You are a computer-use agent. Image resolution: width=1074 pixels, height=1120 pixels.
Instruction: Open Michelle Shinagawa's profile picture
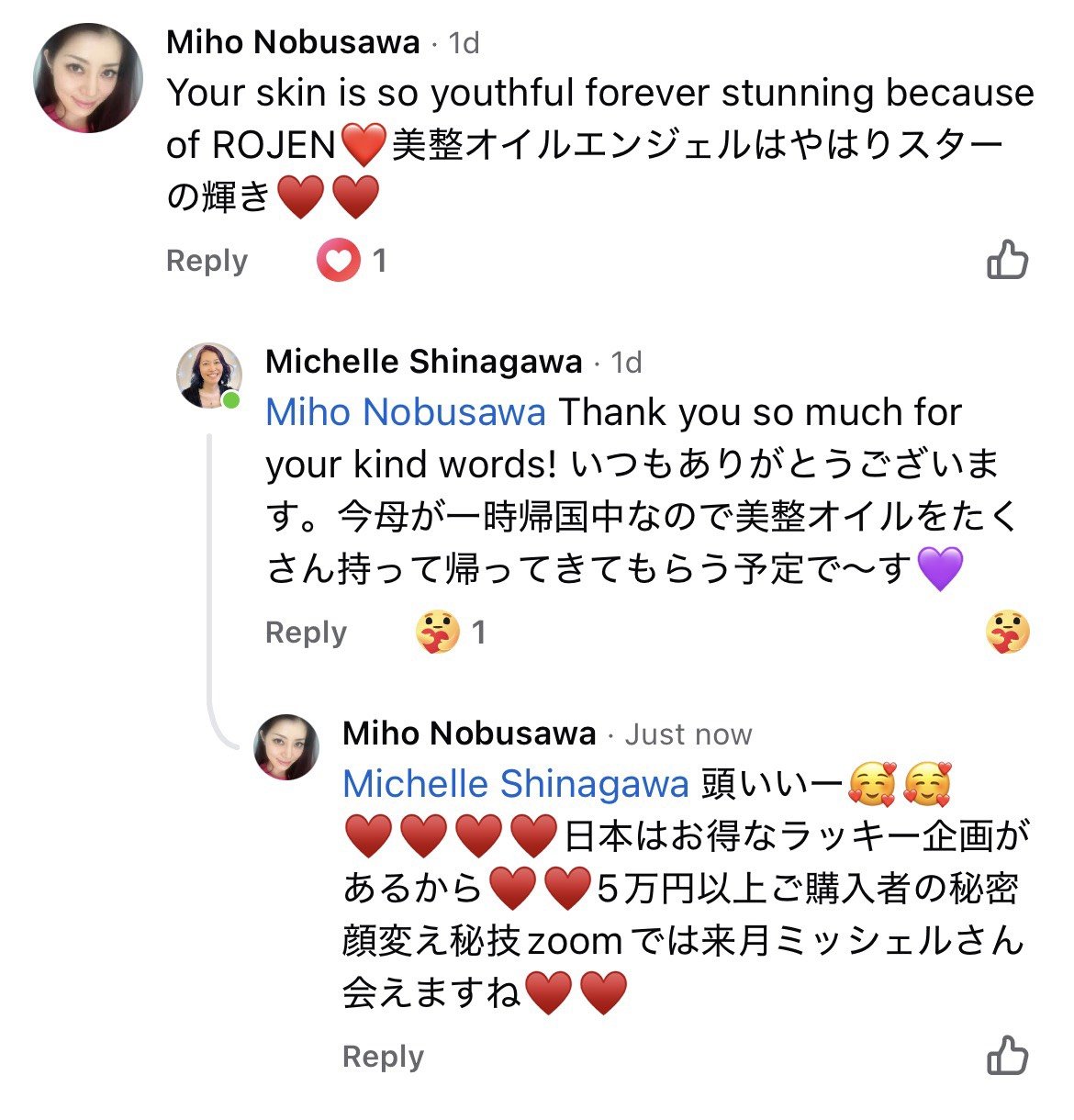point(209,375)
